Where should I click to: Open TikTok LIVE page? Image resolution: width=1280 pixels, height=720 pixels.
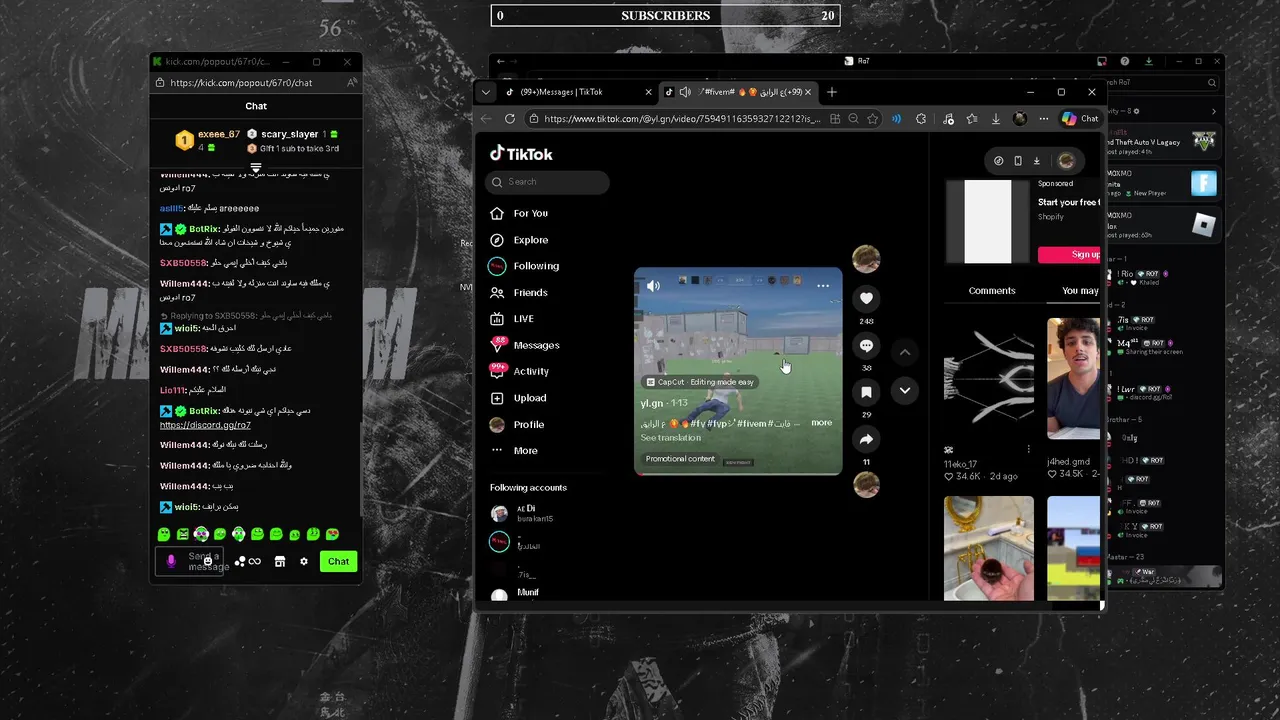512,318
